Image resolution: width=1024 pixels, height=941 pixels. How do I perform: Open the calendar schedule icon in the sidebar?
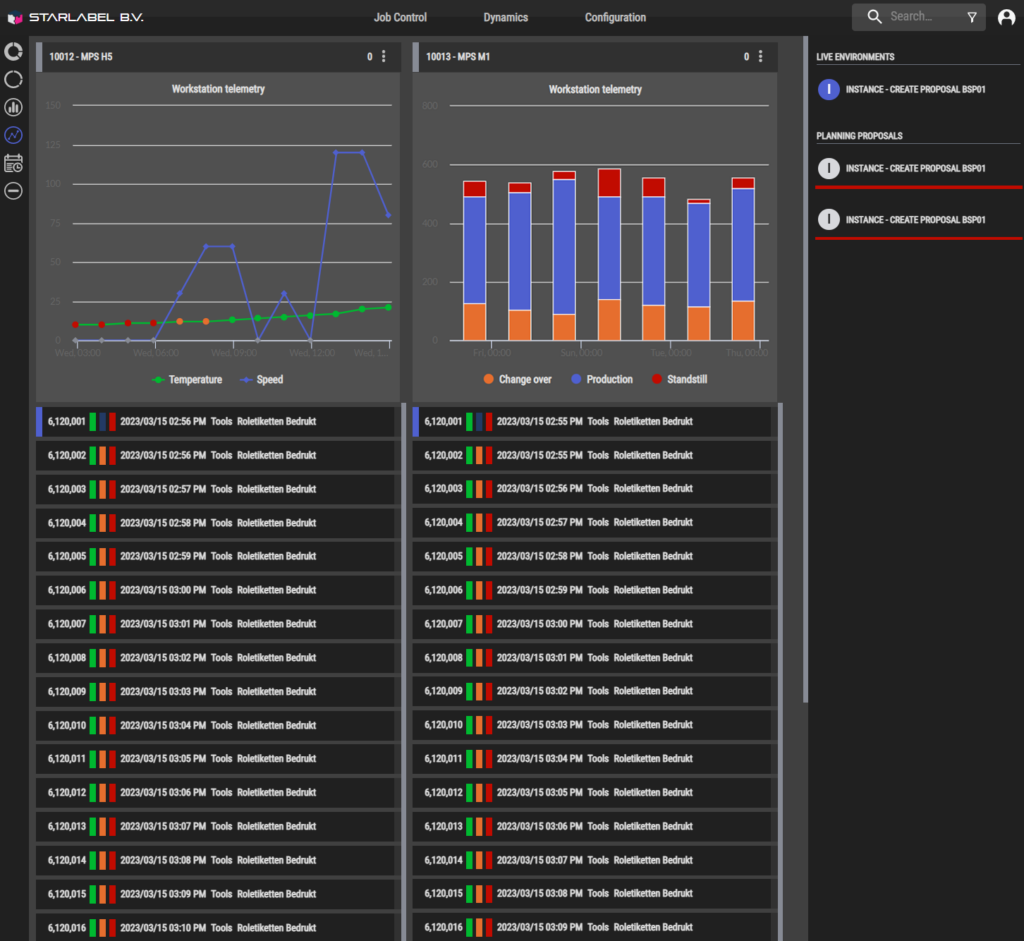coord(14,163)
